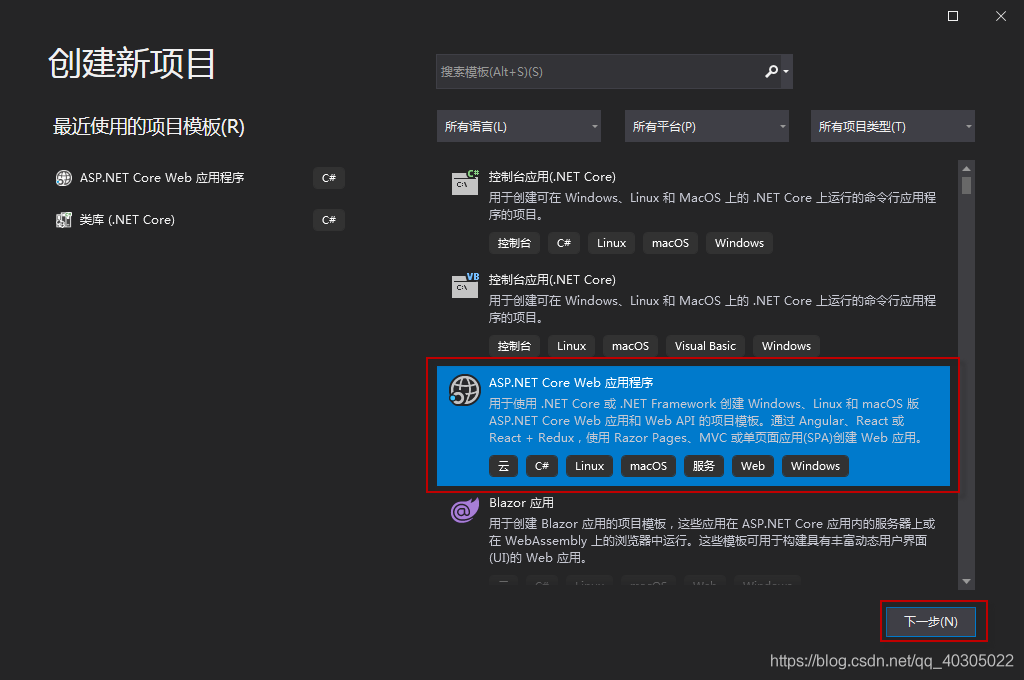Close the create project window
Screen dimensions: 1024x680
[1000, 16]
